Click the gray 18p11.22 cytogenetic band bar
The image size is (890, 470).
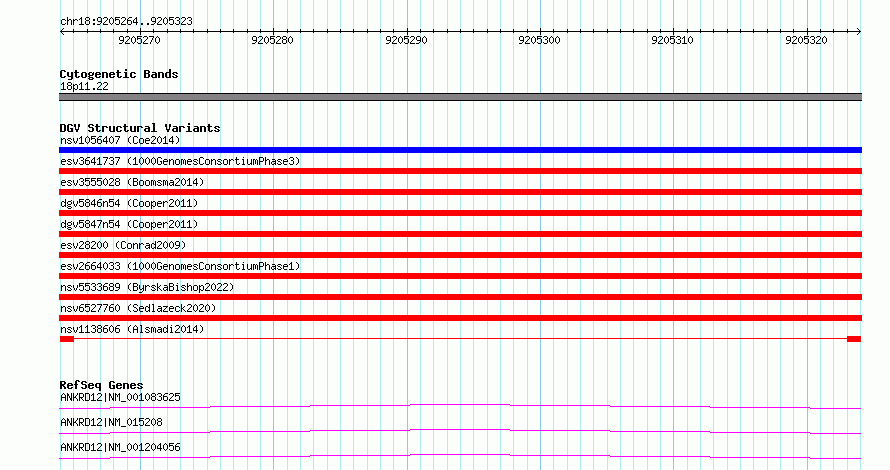coord(460,97)
